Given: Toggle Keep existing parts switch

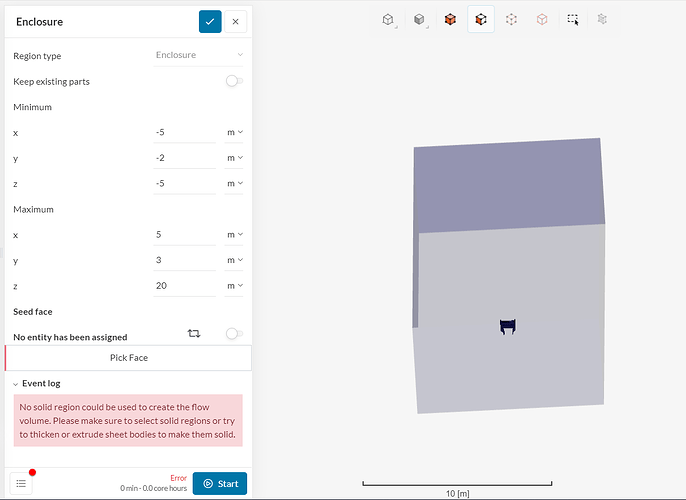Looking at the screenshot, I should [234, 81].
